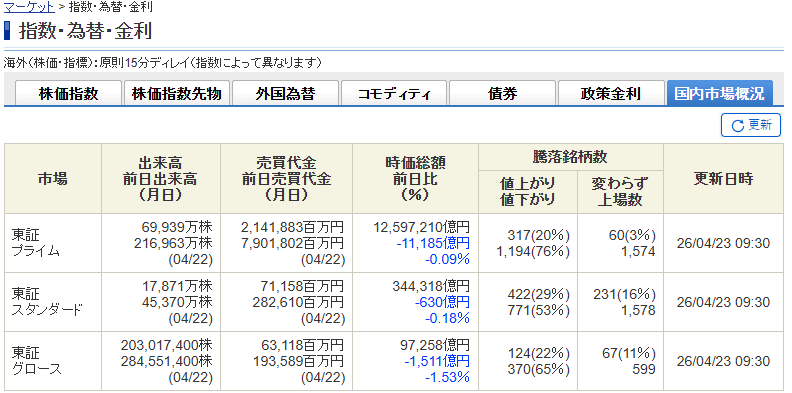Image resolution: width=792 pixels, height=393 pixels.
Task: Click the 市場 column header
Action: point(53,178)
